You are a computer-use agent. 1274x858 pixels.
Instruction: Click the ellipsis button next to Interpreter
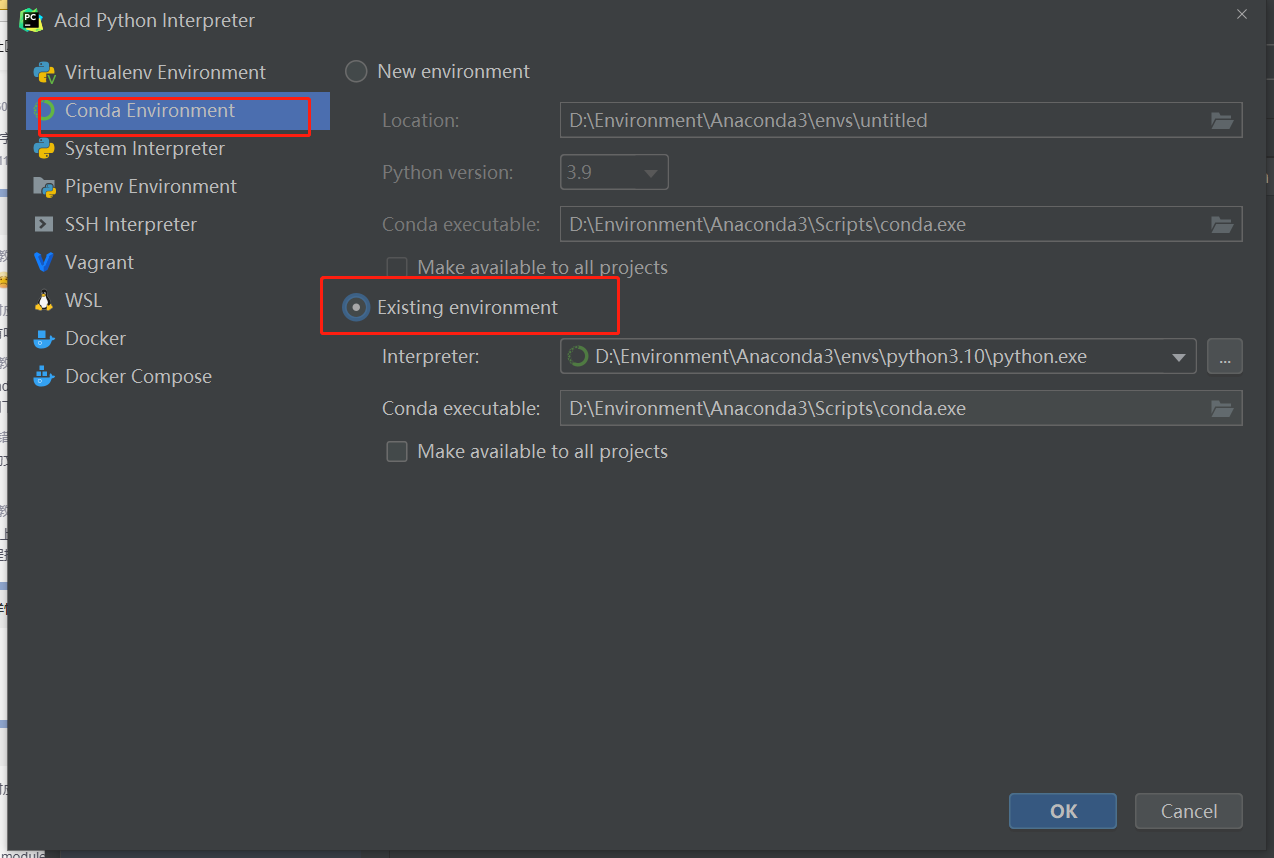[x=1224, y=356]
